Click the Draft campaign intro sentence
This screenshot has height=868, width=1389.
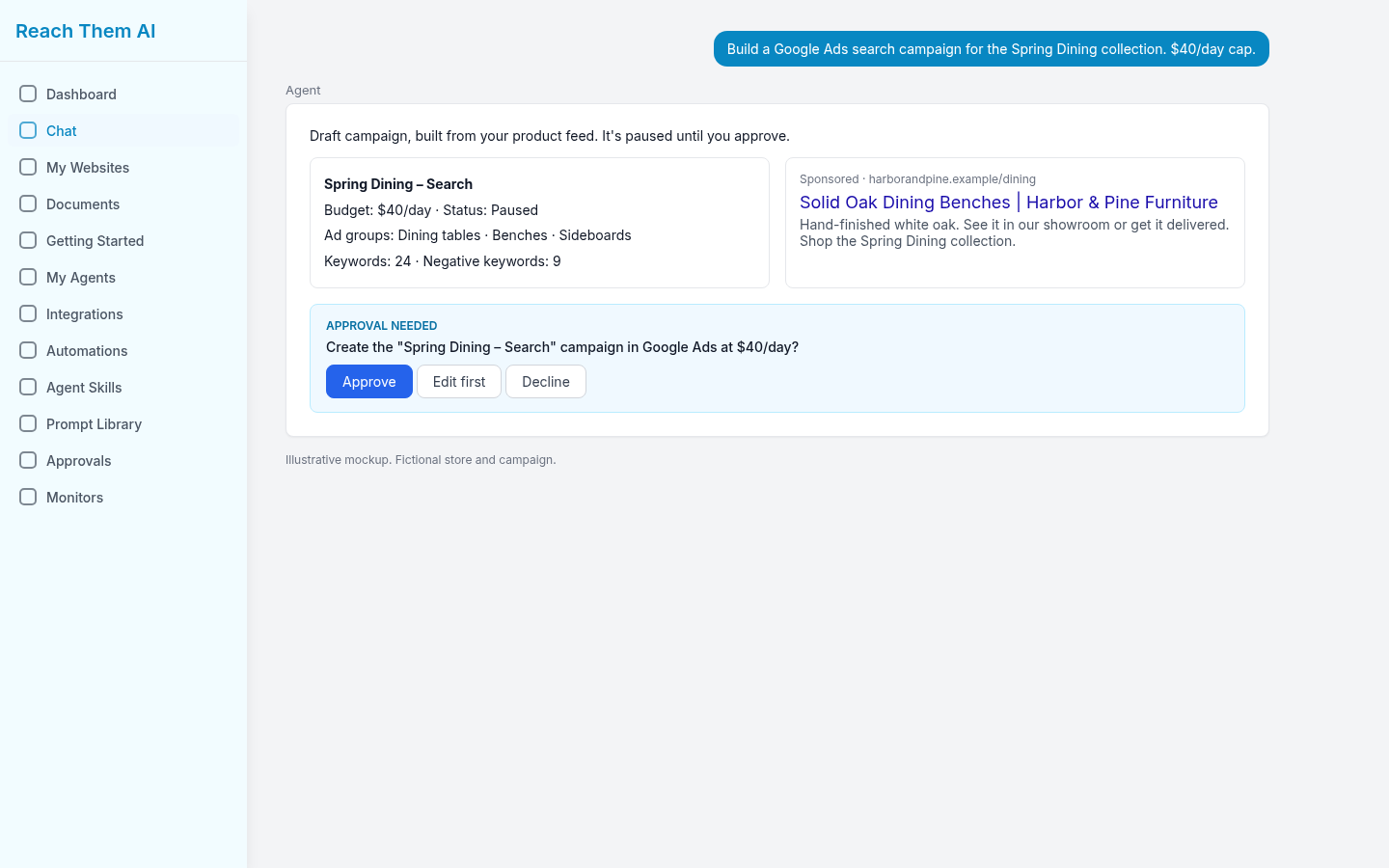click(550, 136)
